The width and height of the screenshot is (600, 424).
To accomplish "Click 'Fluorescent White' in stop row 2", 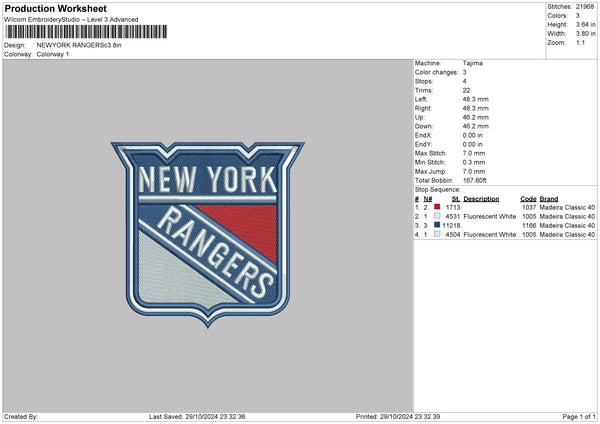I will click(x=490, y=217).
